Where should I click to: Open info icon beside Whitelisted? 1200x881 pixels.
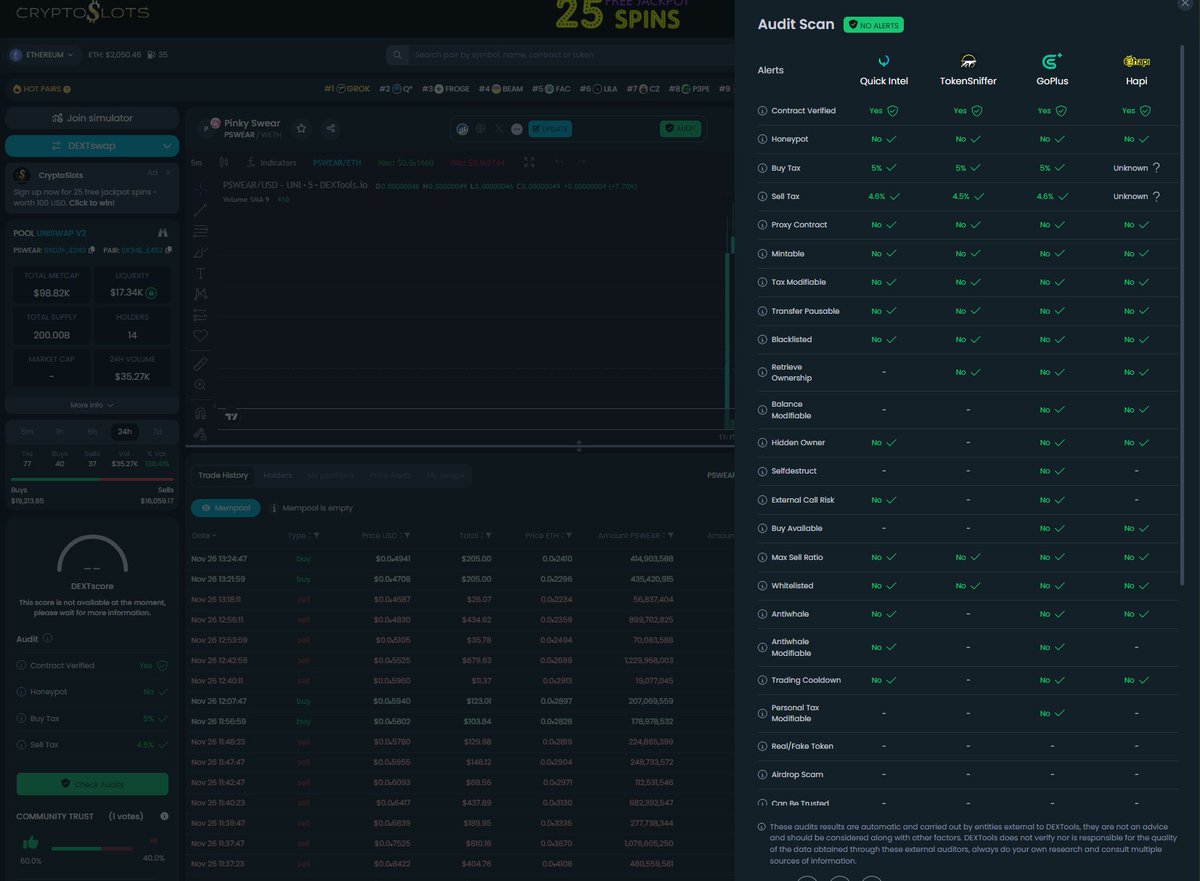[762, 586]
